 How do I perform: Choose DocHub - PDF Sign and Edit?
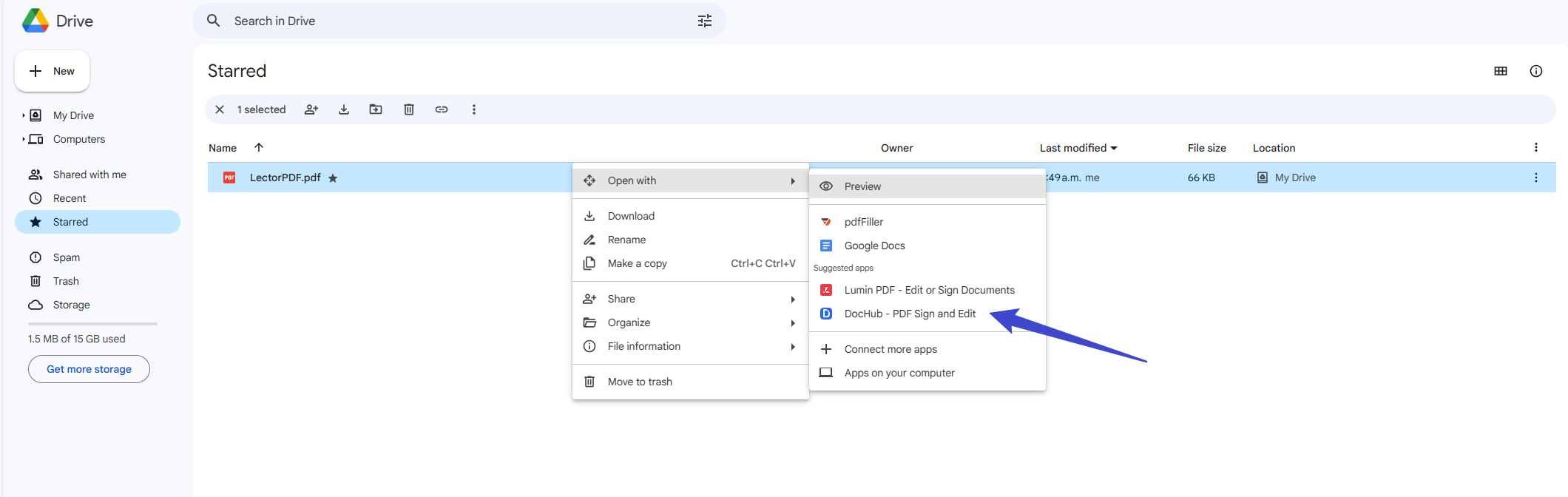click(x=910, y=314)
